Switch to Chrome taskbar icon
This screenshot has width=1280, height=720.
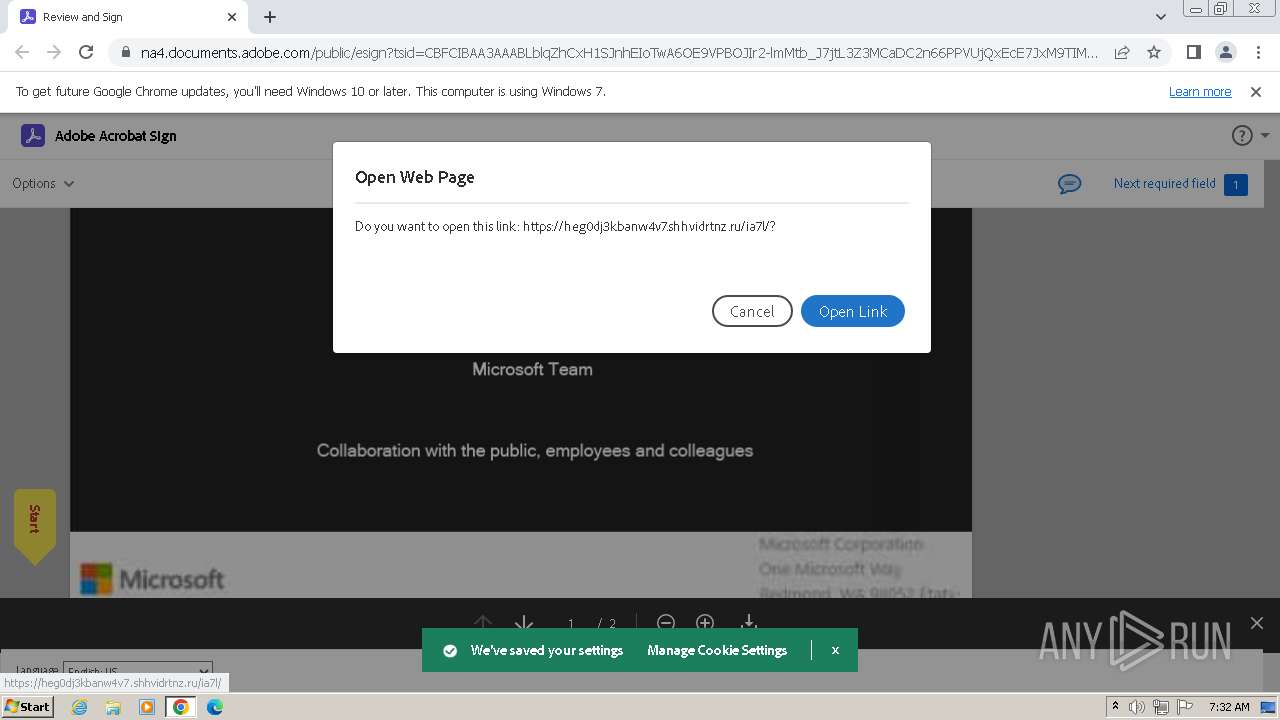181,707
